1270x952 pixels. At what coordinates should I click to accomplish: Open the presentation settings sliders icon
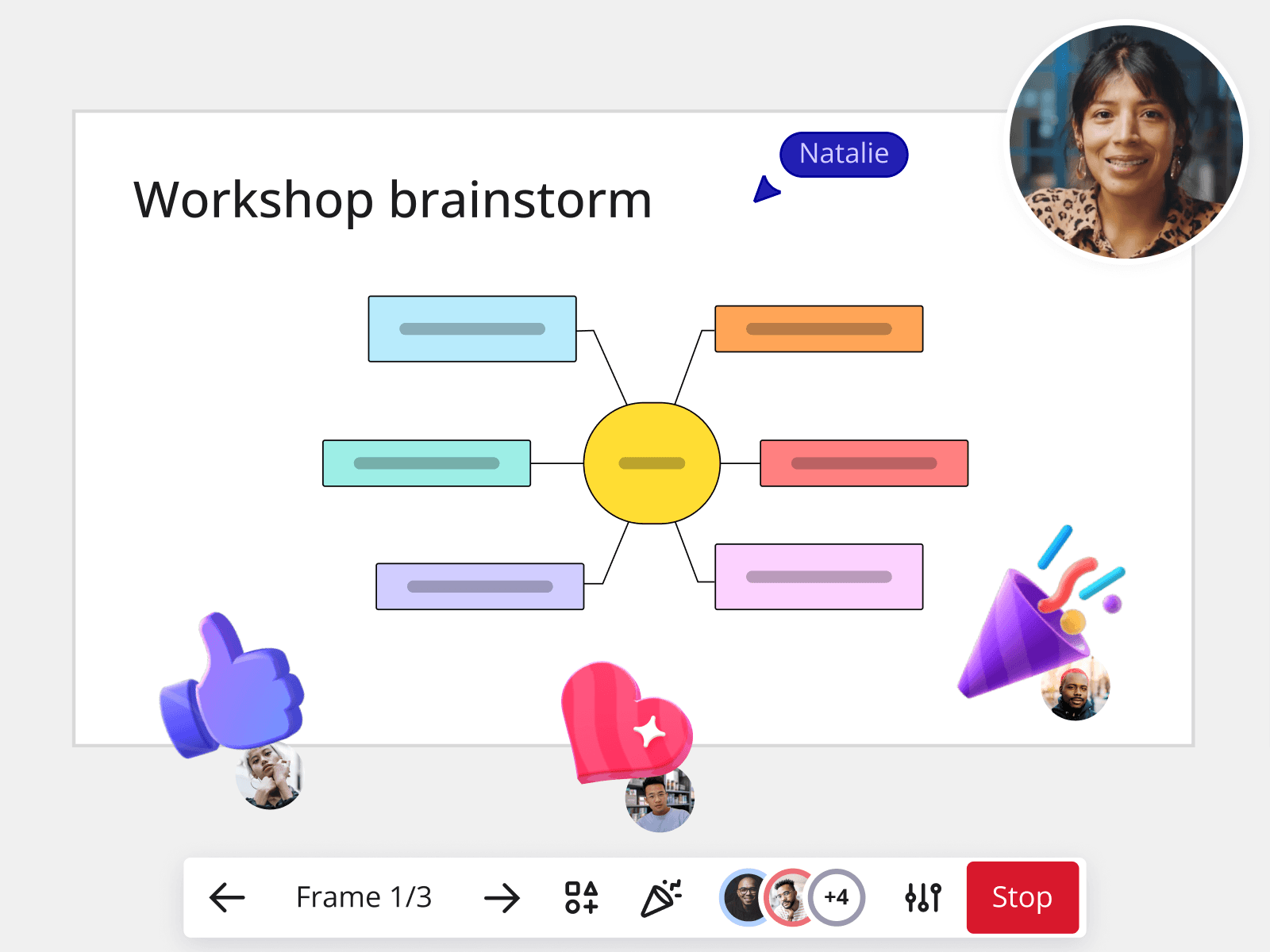pyautogui.click(x=922, y=897)
